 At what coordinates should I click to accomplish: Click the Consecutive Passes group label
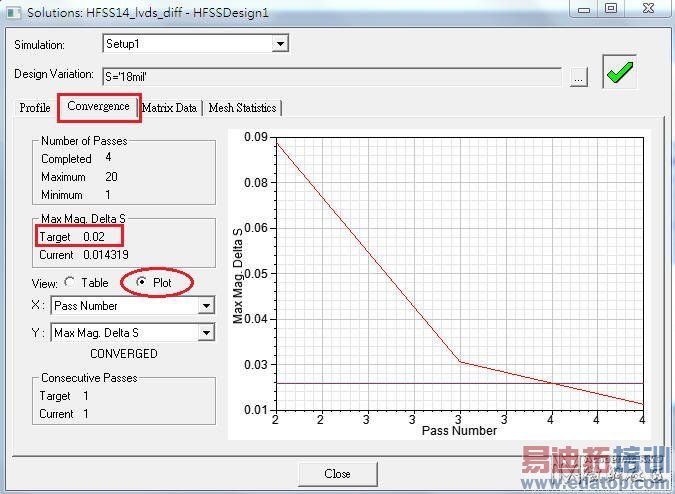tap(89, 378)
